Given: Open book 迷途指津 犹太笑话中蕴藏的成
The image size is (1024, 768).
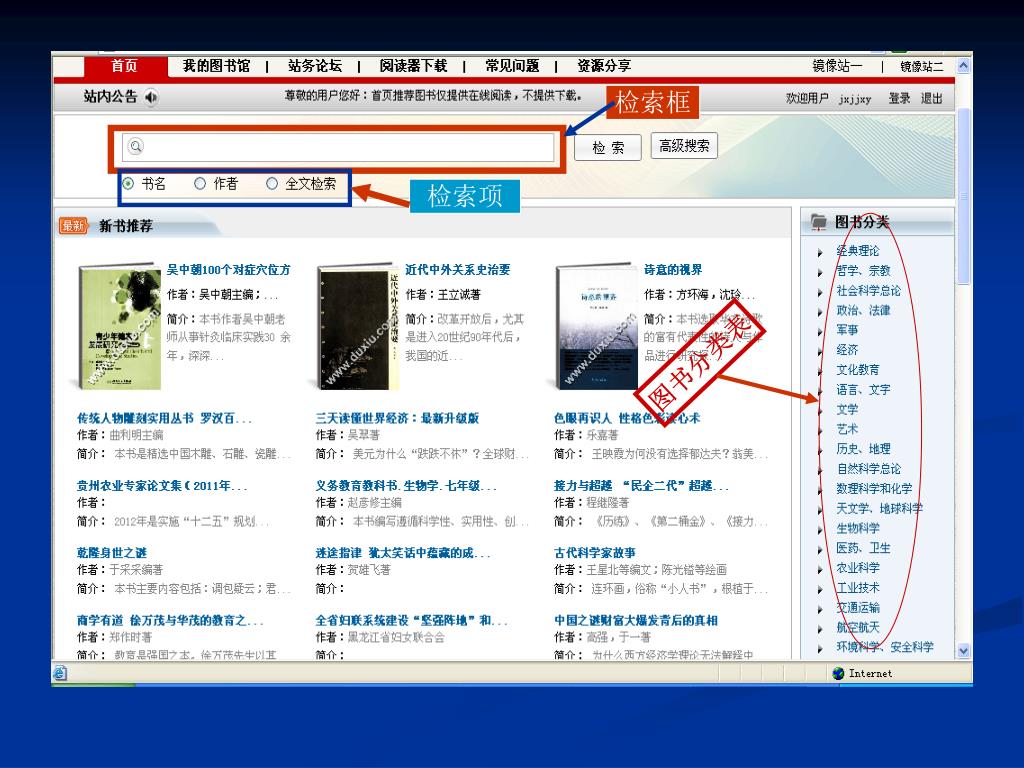Looking at the screenshot, I should point(403,553).
